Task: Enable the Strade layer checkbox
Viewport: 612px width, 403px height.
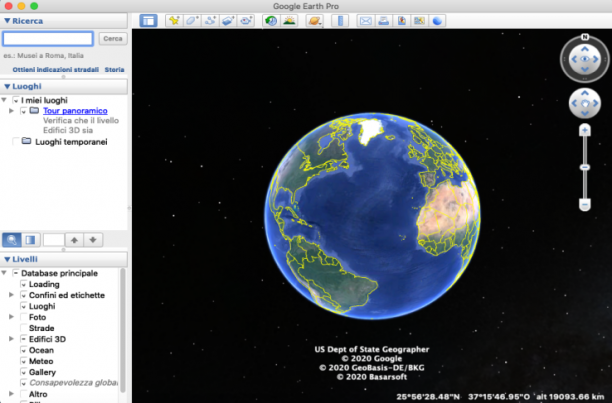Action: pyautogui.click(x=24, y=328)
